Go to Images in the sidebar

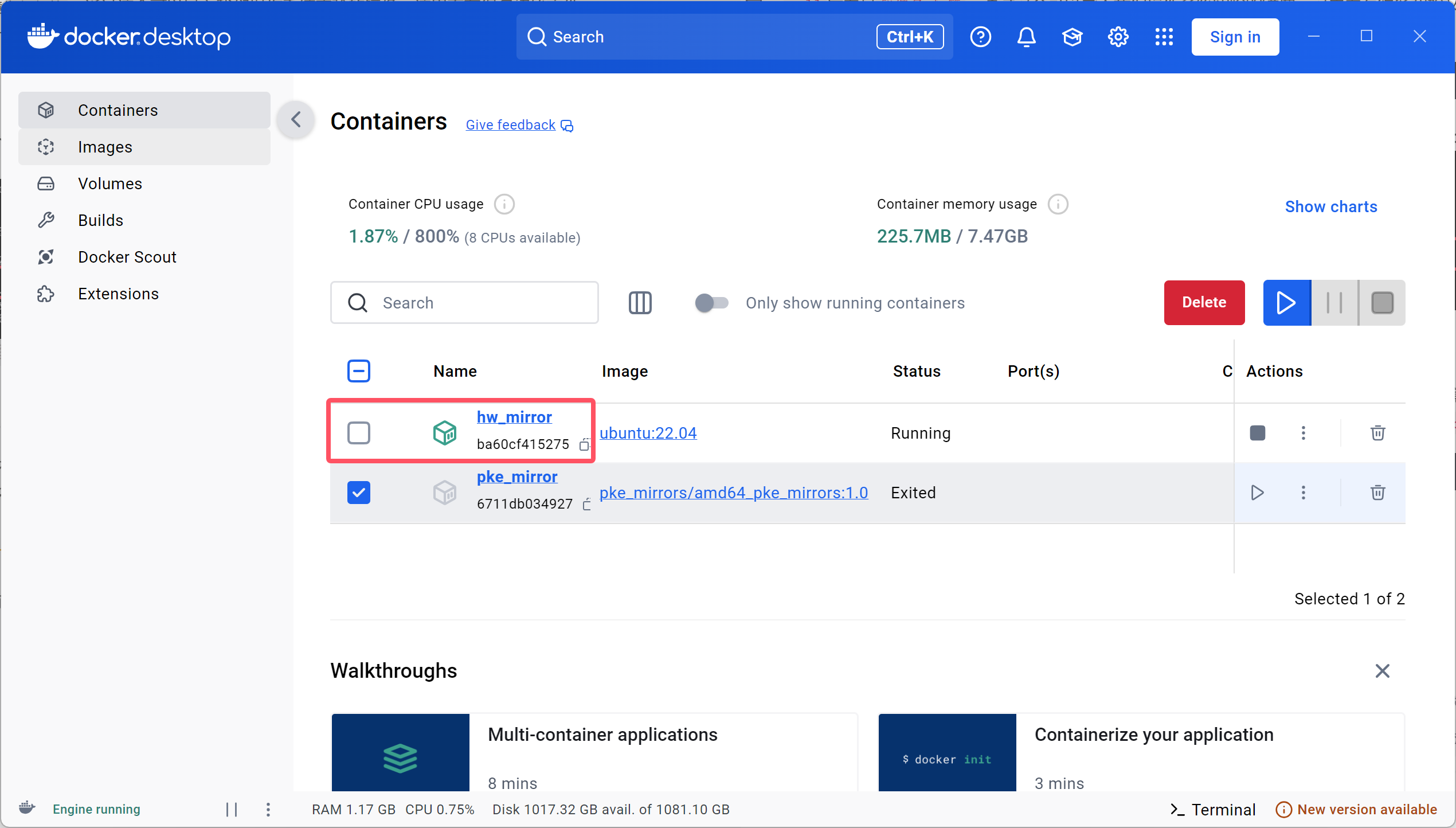[x=105, y=147]
